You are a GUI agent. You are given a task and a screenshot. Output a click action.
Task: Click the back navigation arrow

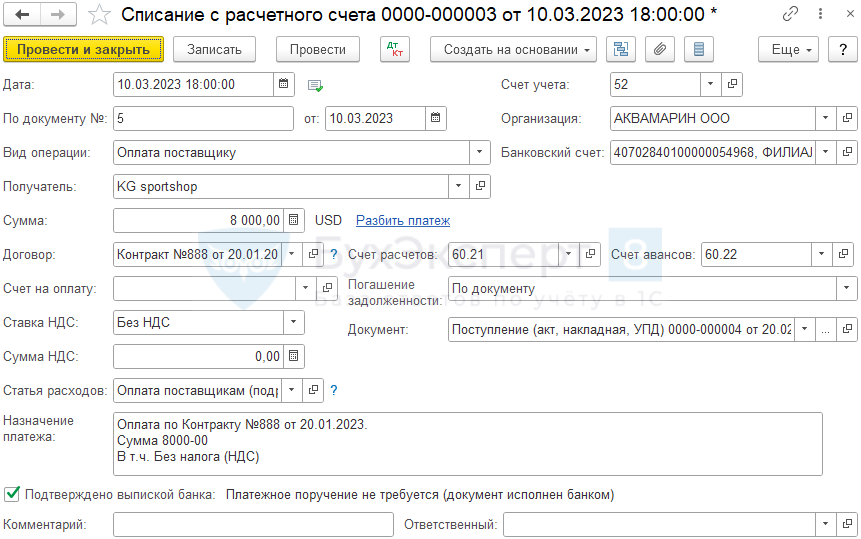coord(22,14)
